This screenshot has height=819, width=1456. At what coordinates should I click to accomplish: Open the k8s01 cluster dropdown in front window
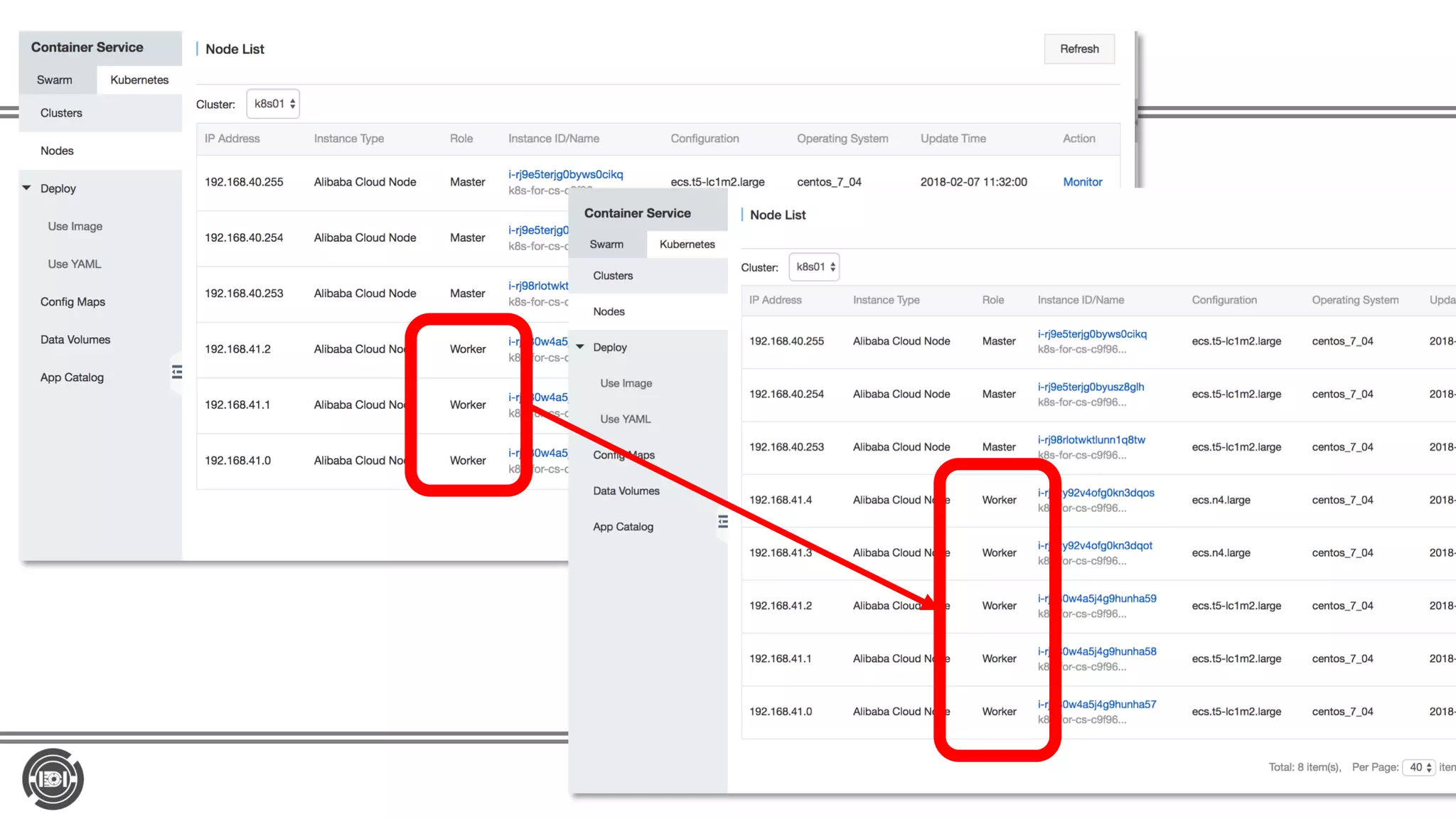click(815, 267)
